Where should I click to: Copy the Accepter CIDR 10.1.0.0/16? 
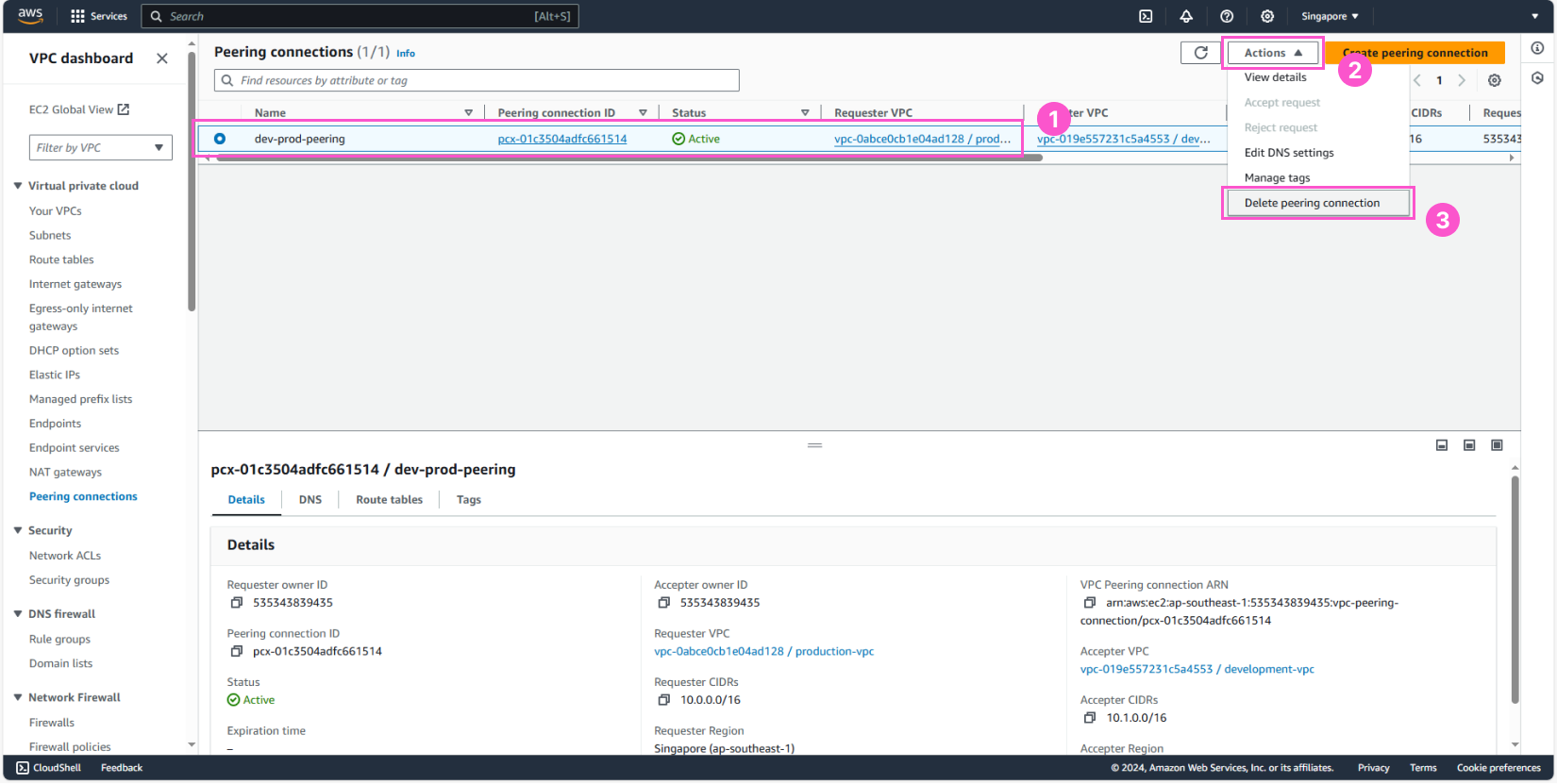coord(1090,718)
